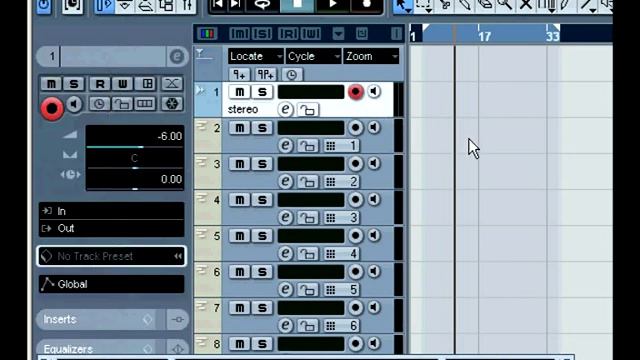Toggle Inspector large record enable button
This screenshot has width=640, height=360.
pos(52,109)
